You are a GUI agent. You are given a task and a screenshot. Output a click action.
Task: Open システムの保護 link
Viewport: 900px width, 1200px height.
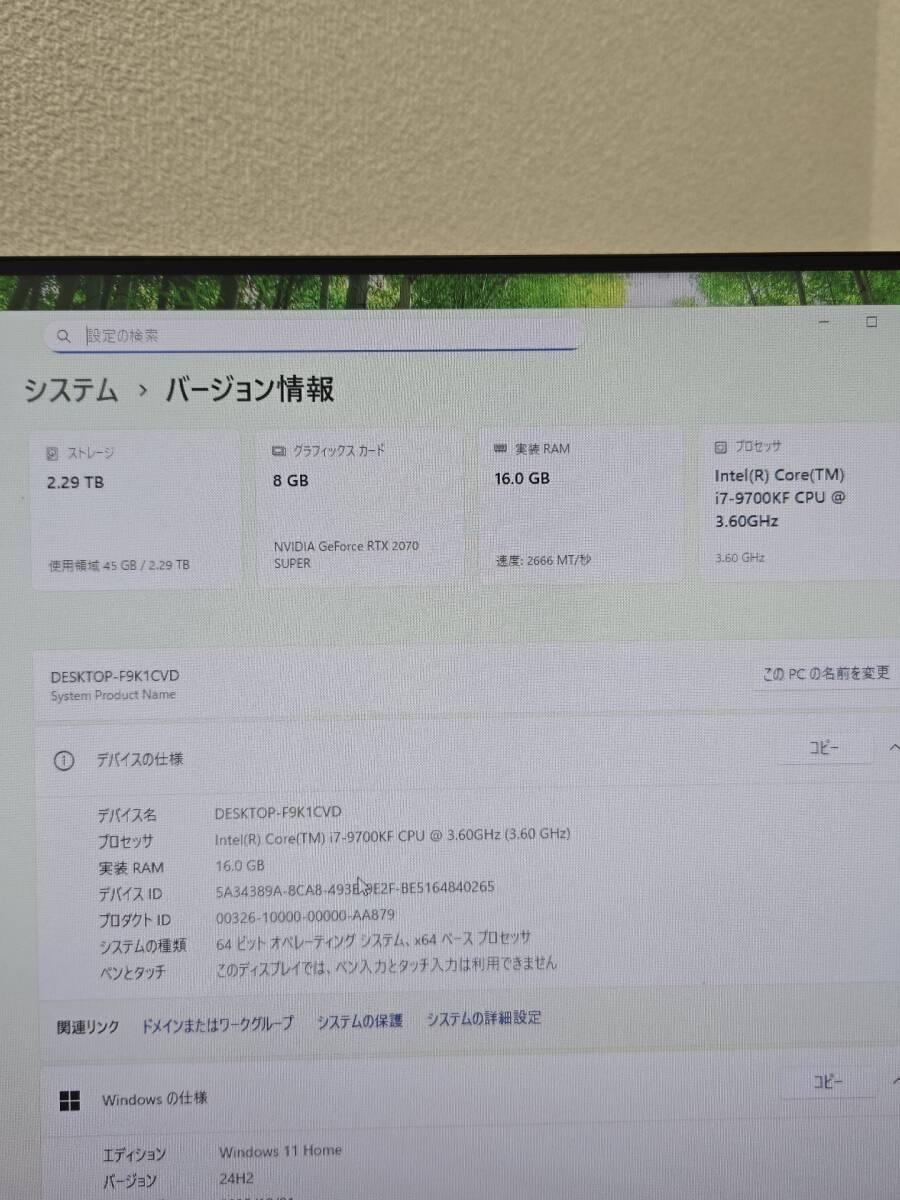(x=360, y=1022)
